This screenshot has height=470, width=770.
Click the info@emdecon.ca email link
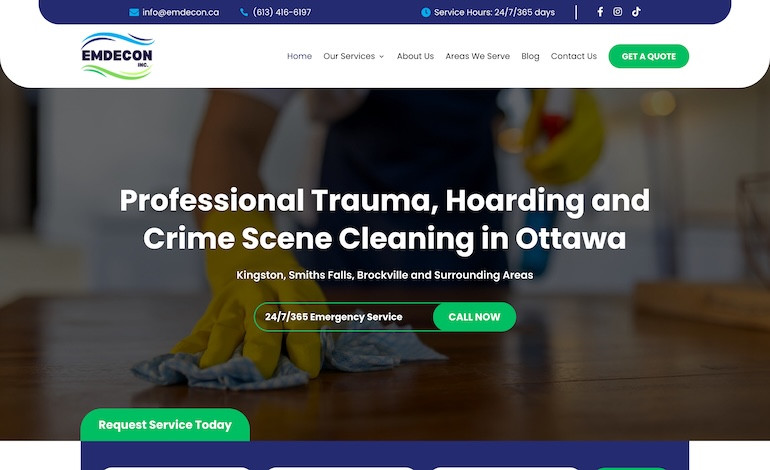tap(180, 13)
